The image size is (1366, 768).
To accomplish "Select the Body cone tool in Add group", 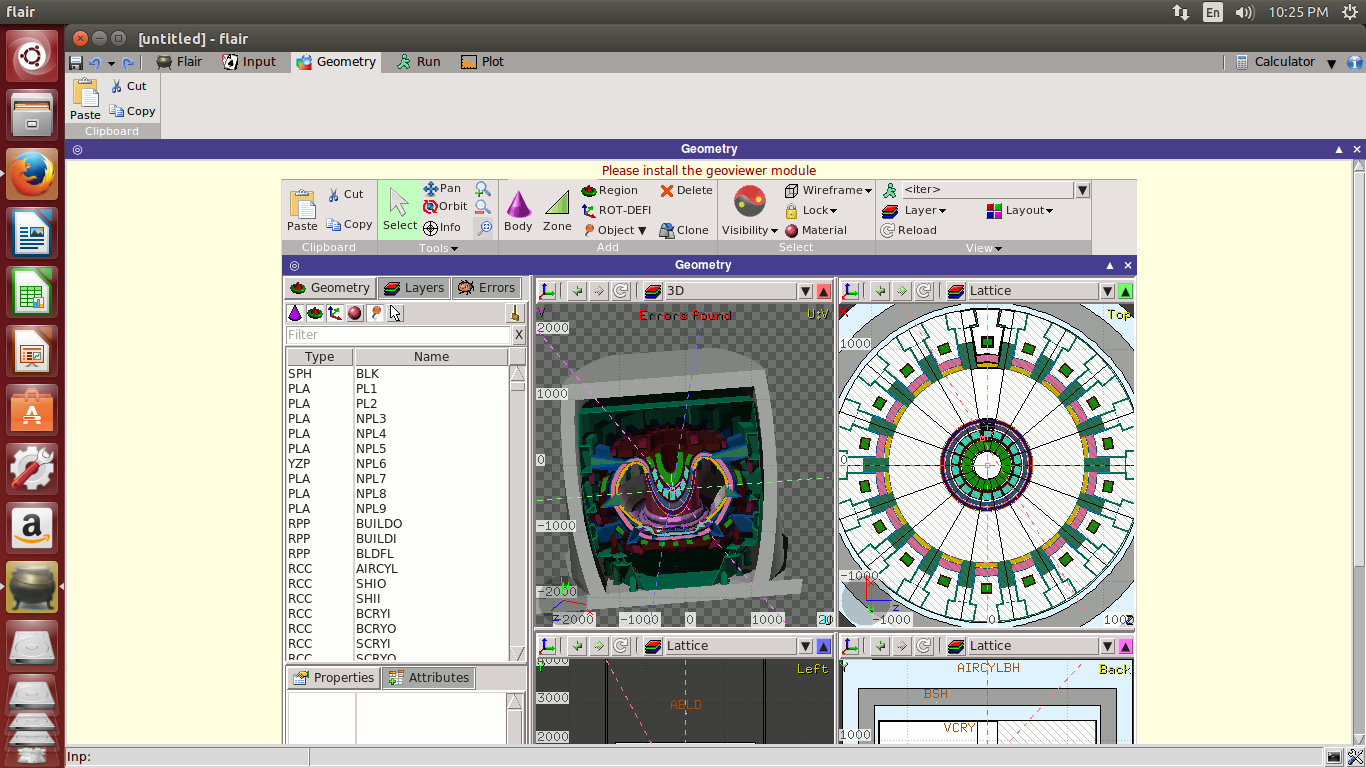I will [518, 210].
